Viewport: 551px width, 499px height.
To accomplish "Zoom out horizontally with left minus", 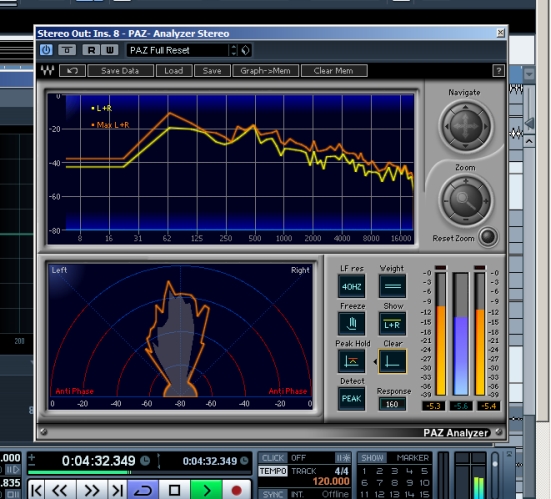I will [446, 201].
